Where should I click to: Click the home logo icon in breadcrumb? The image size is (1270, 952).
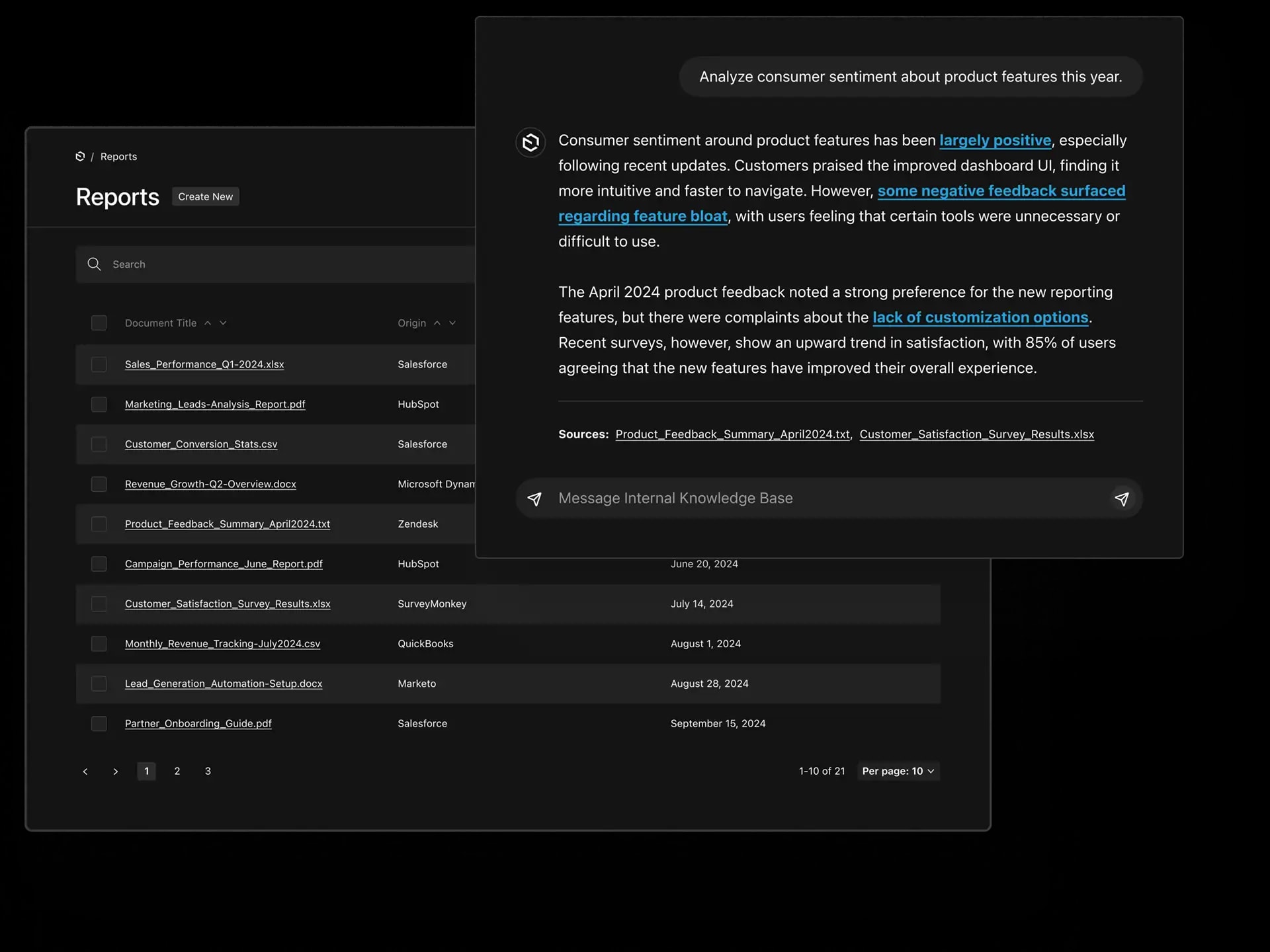80,157
